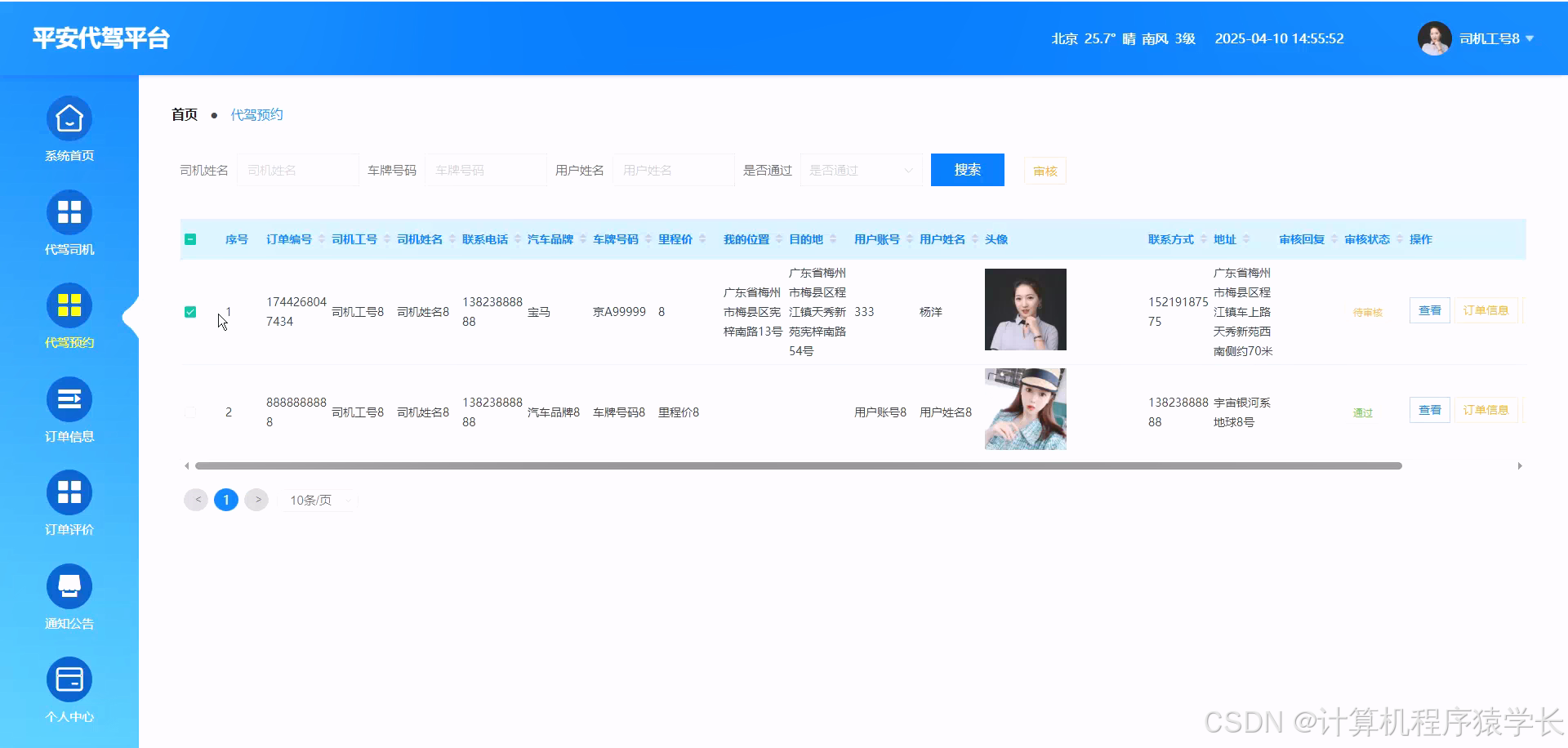Sort by 审核状态 column arrows

pos(1399,239)
